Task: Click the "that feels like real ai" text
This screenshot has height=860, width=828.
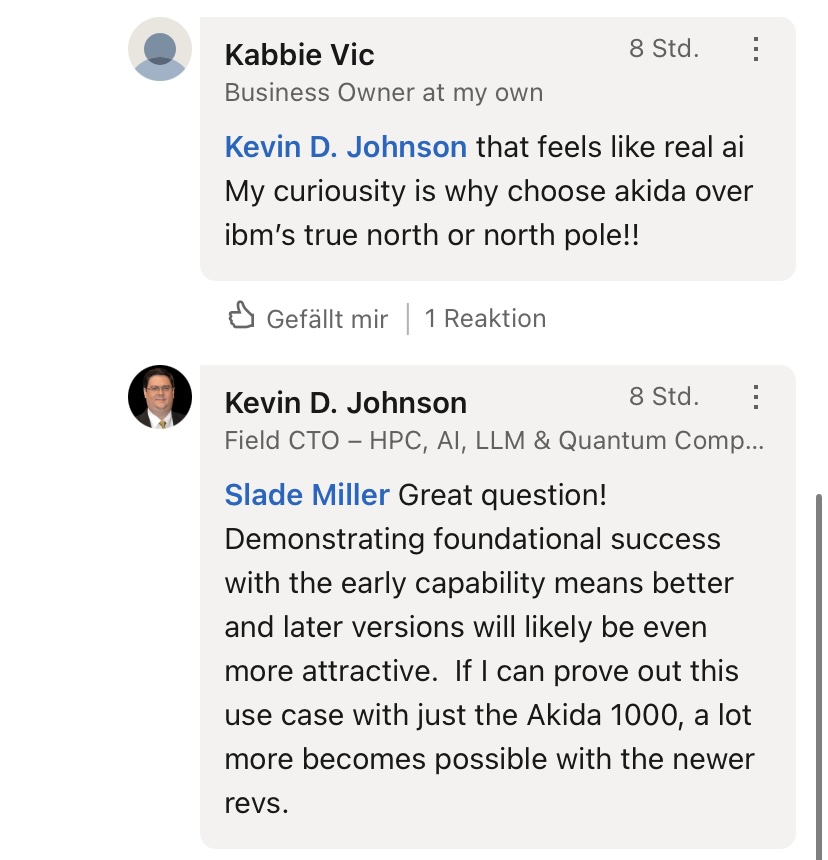Action: pos(610,147)
